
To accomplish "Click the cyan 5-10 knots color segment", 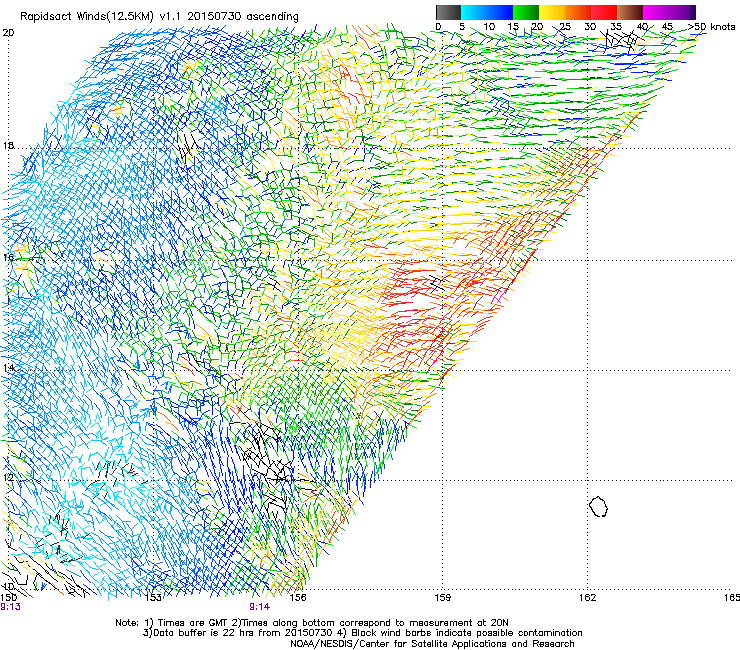I will (474, 12).
